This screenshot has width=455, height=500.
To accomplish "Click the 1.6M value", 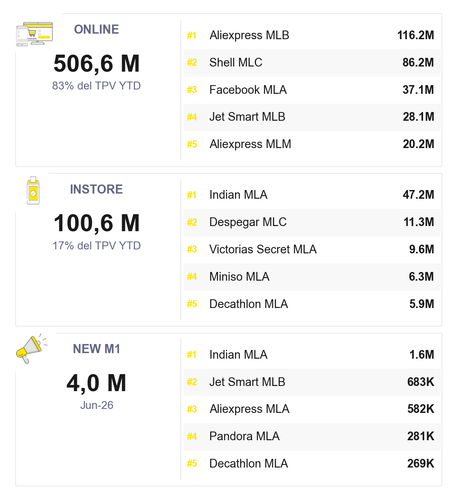I will point(422,355).
